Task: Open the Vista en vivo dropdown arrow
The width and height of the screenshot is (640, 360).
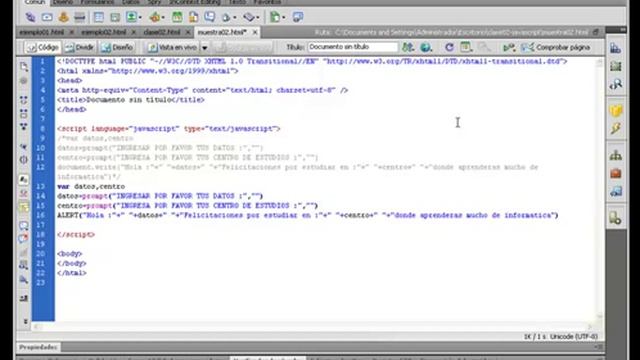Action: tap(204, 48)
